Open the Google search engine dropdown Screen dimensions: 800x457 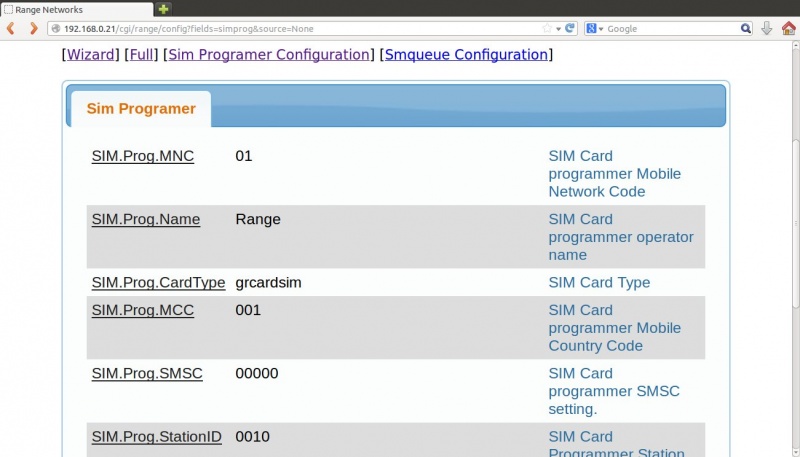coord(595,29)
